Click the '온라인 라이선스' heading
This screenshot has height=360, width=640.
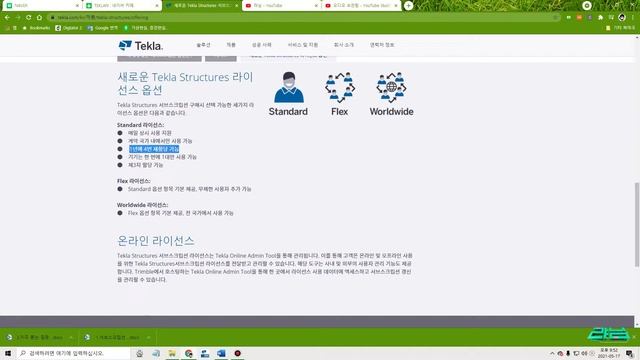(x=156, y=241)
